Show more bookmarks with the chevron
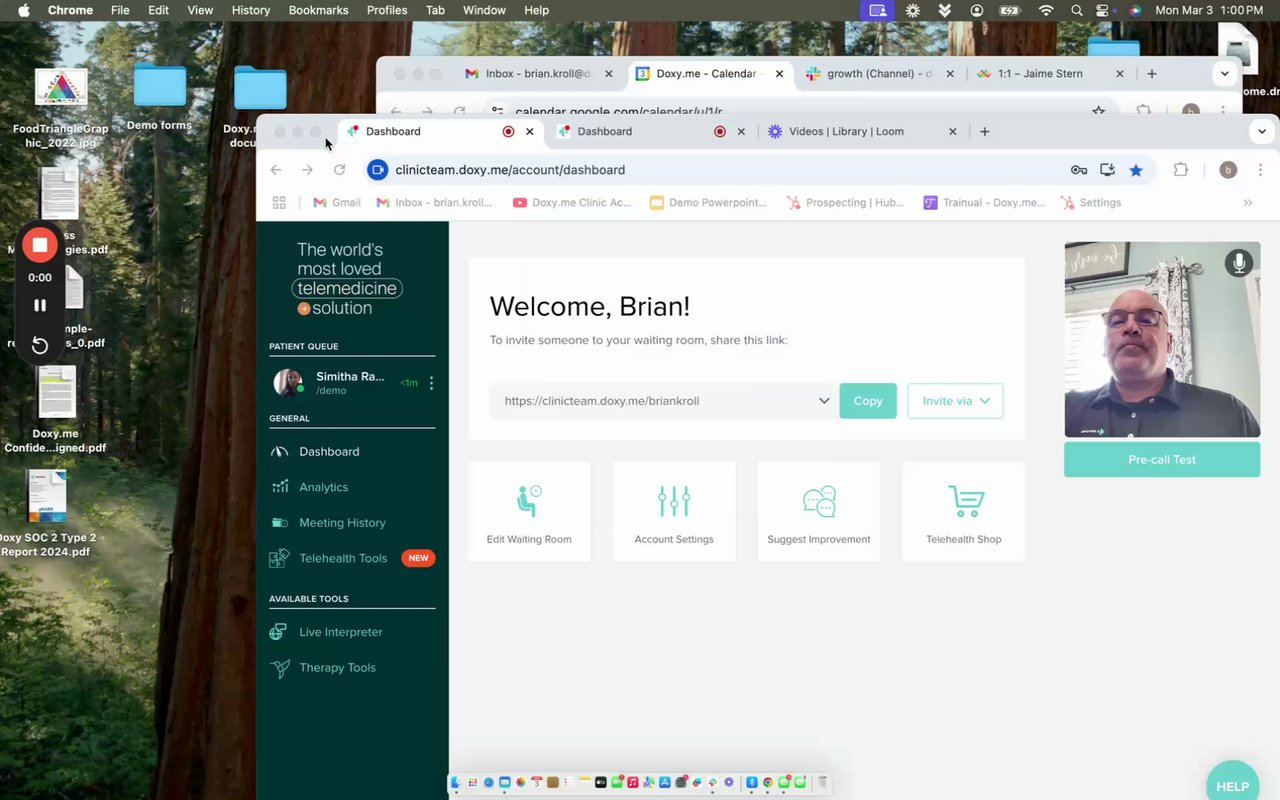This screenshot has width=1280, height=800. click(1247, 202)
